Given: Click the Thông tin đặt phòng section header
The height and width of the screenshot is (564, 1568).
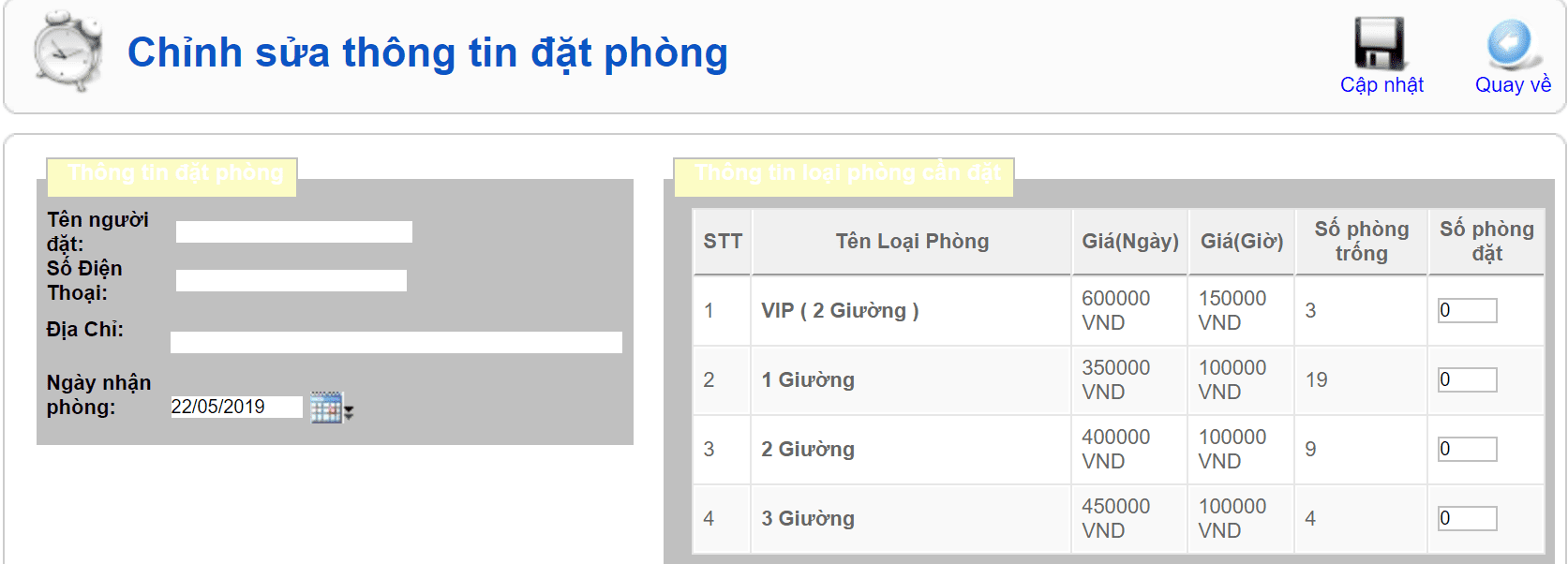Looking at the screenshot, I should coord(174,174).
